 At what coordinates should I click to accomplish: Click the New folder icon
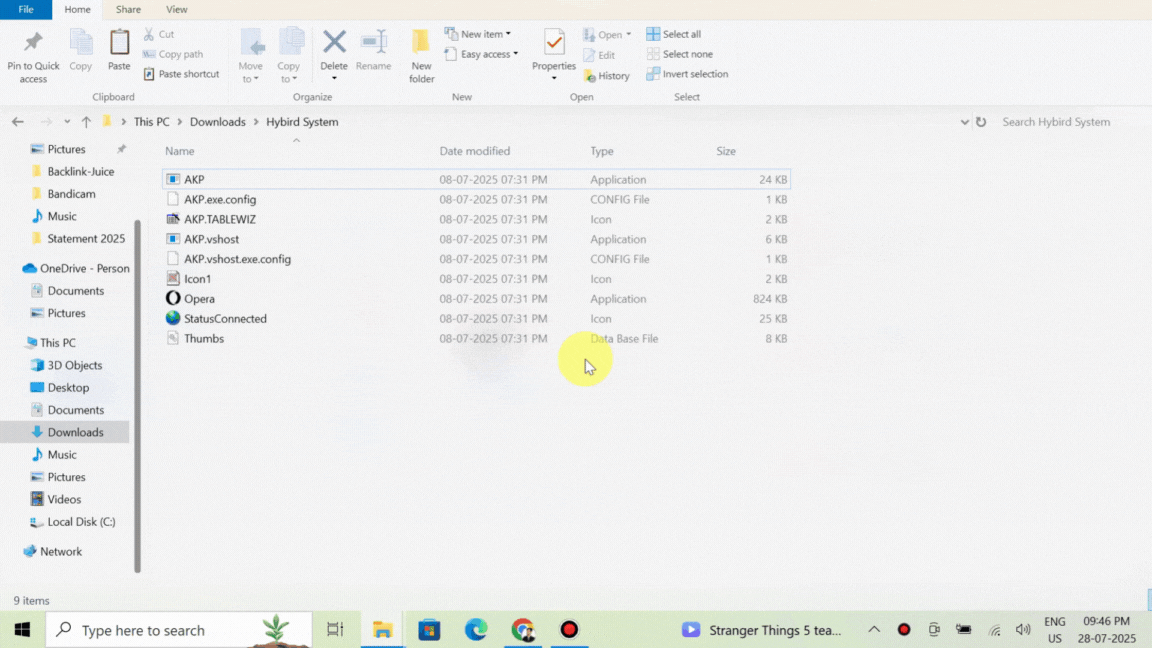tap(421, 44)
